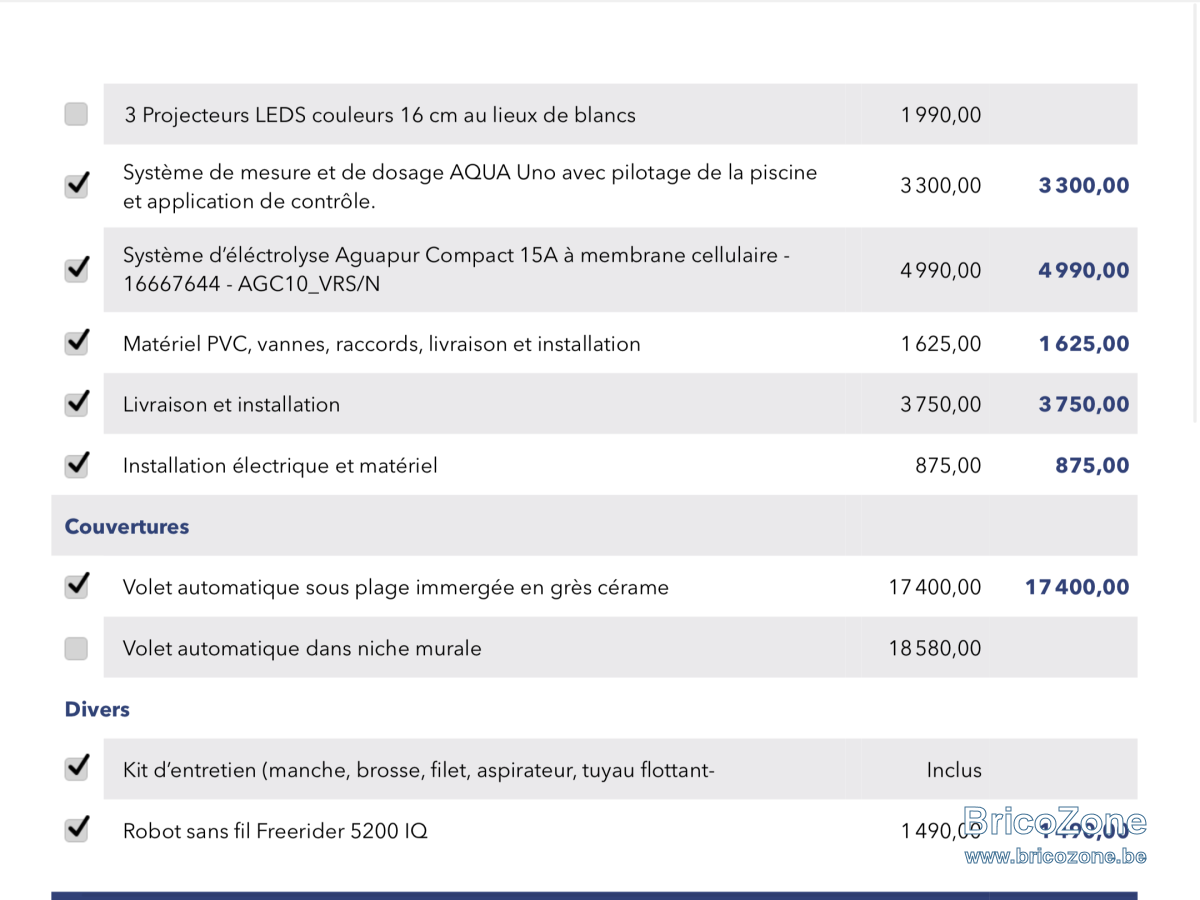Click the 1 990,00 price for LED projectors
Image resolution: width=1200 pixels, height=900 pixels.
941,114
